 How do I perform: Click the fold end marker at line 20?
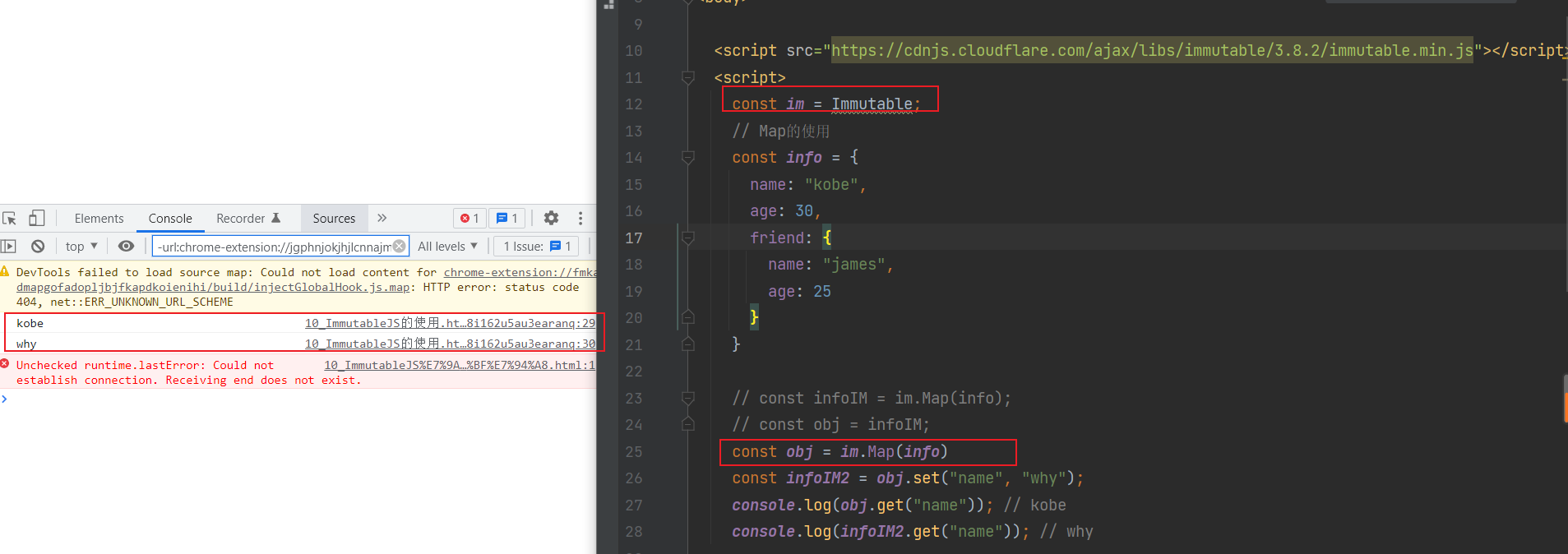tap(688, 317)
